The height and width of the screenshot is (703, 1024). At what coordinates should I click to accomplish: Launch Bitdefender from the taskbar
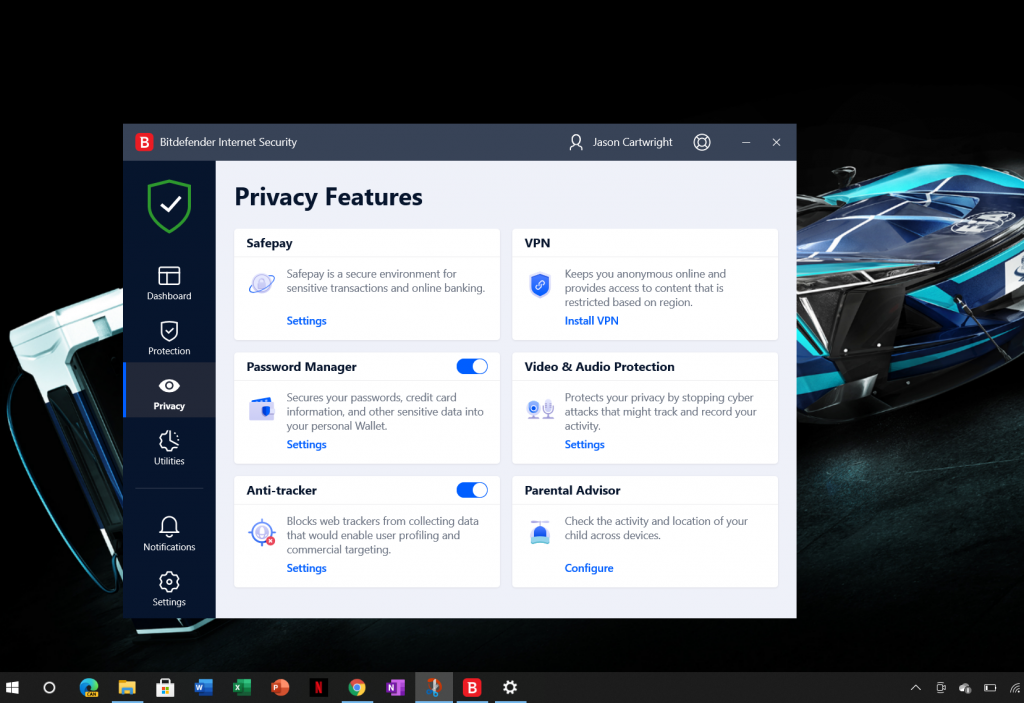tap(471, 687)
